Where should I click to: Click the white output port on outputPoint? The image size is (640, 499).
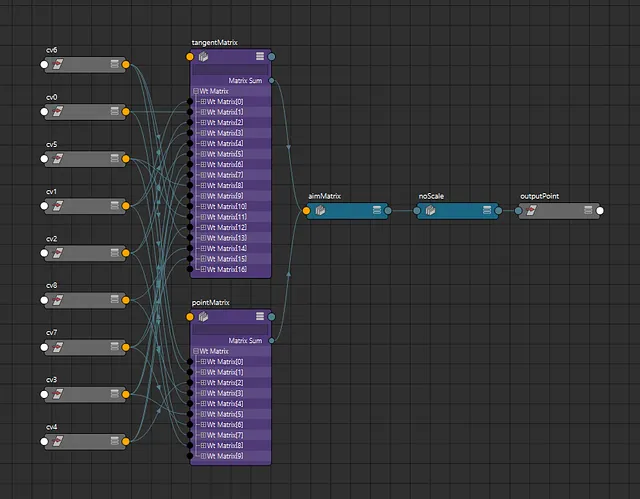pos(599,211)
